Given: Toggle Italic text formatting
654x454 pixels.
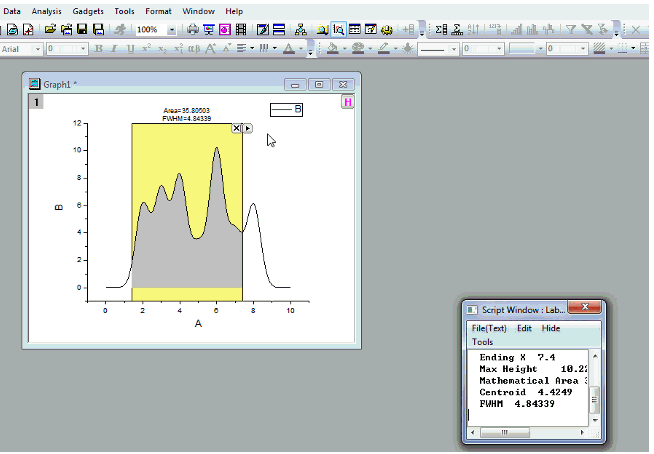Looking at the screenshot, I should point(114,49).
